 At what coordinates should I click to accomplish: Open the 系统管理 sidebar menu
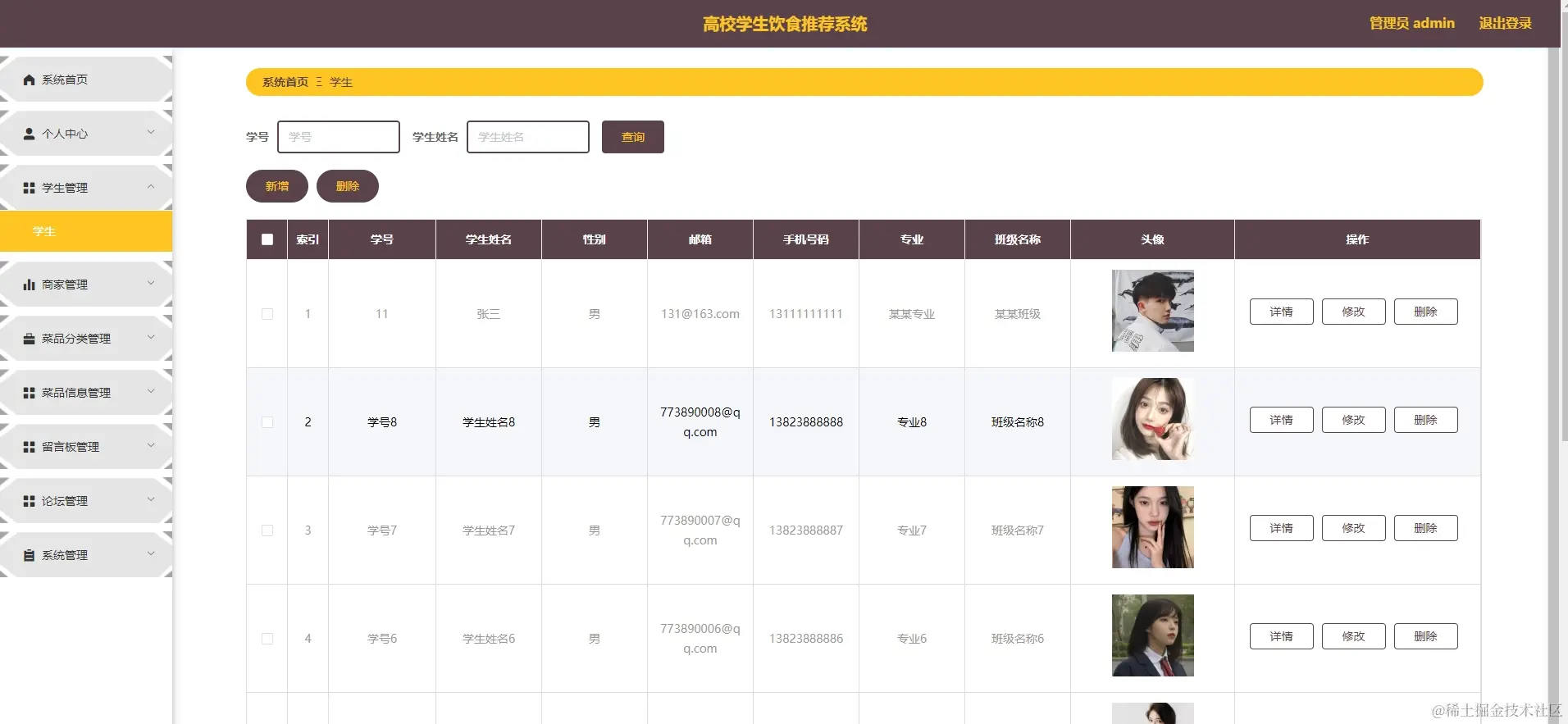[86, 555]
